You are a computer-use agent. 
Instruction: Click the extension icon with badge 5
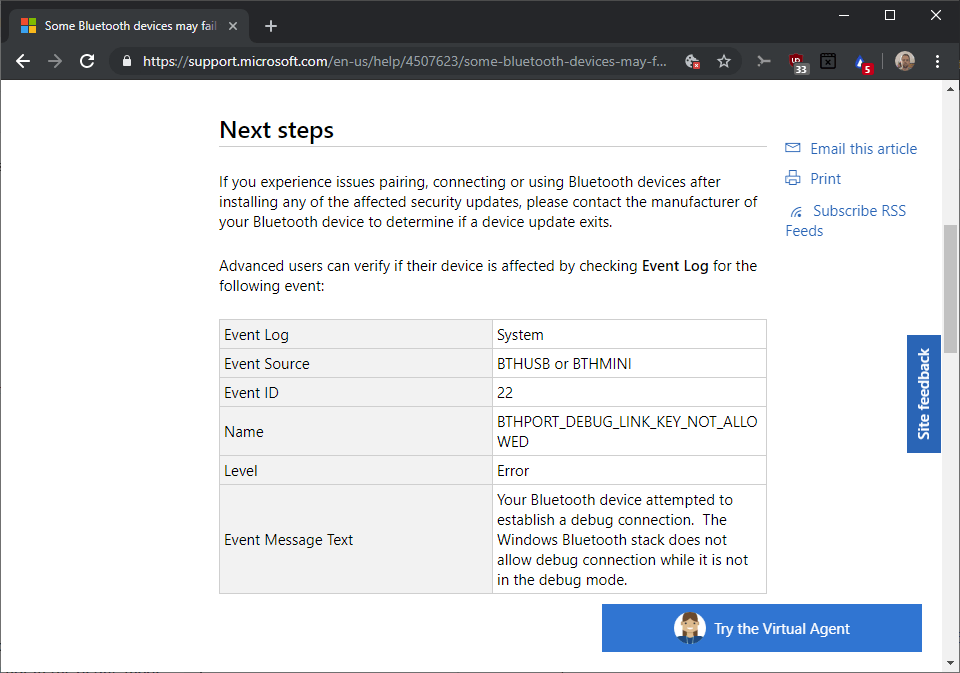pos(862,63)
